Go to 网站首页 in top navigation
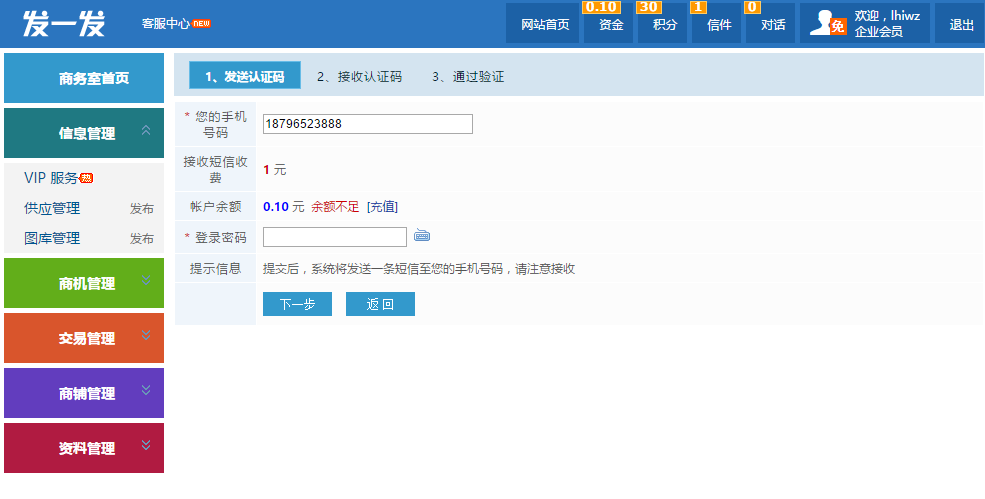985x499 pixels. 545,25
